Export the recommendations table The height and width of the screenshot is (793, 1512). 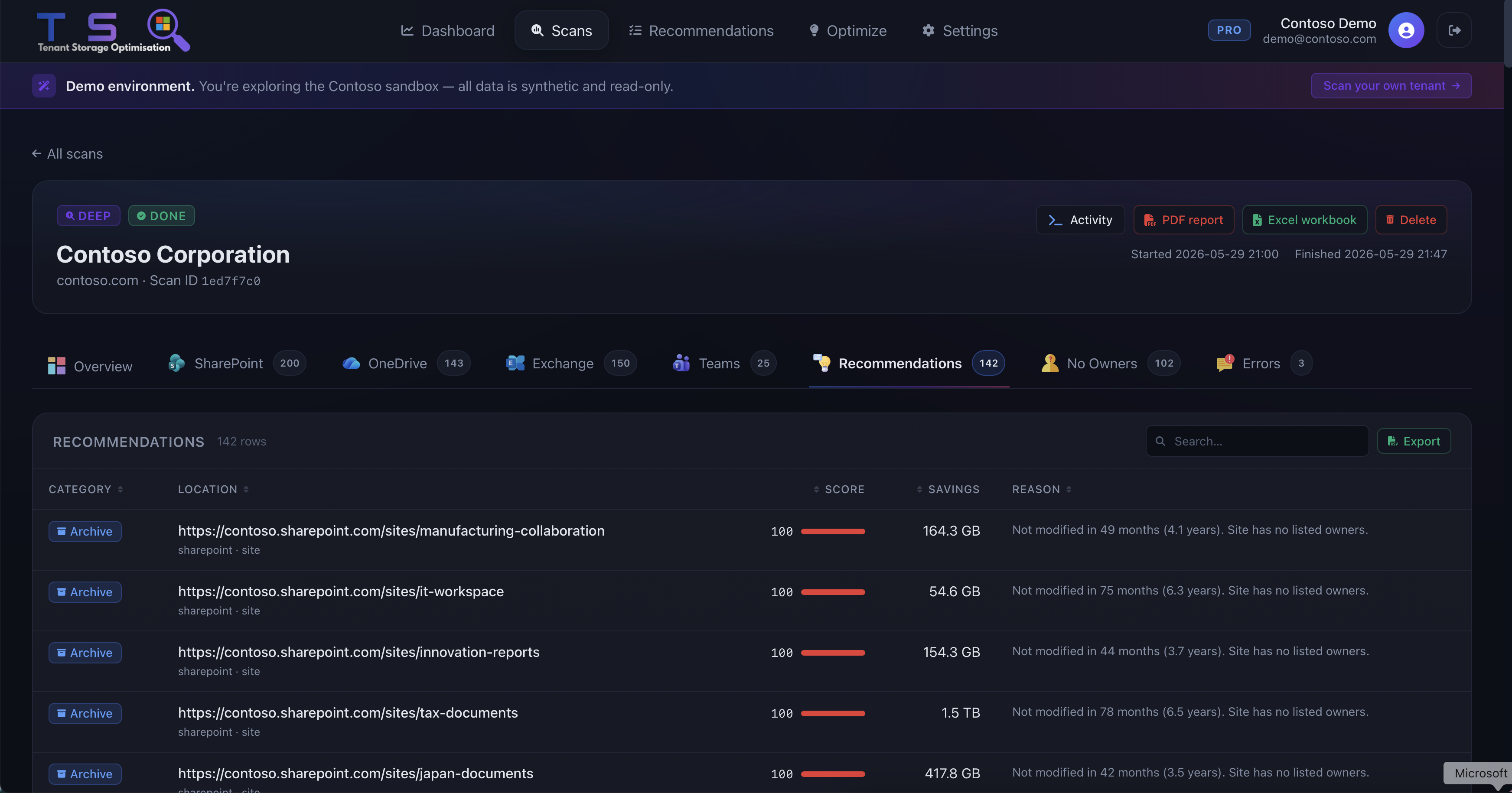click(x=1414, y=441)
